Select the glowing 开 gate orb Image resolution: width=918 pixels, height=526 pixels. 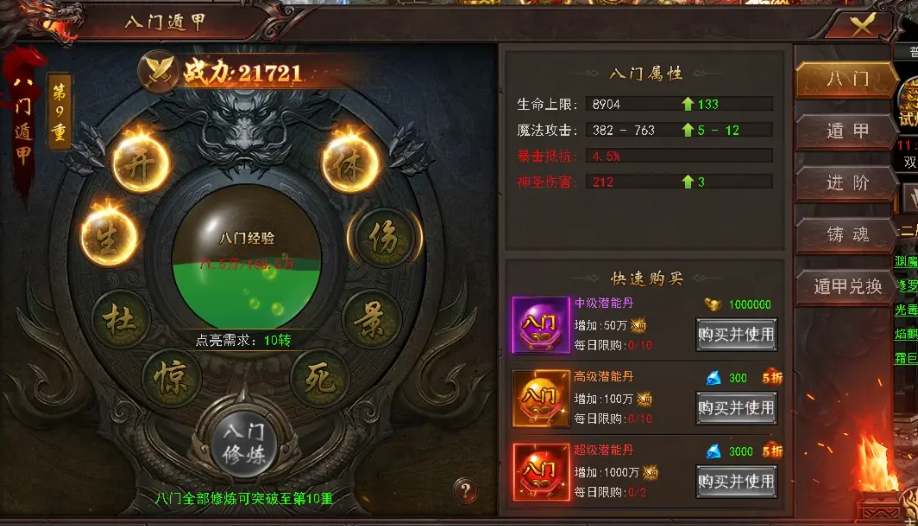[141, 165]
